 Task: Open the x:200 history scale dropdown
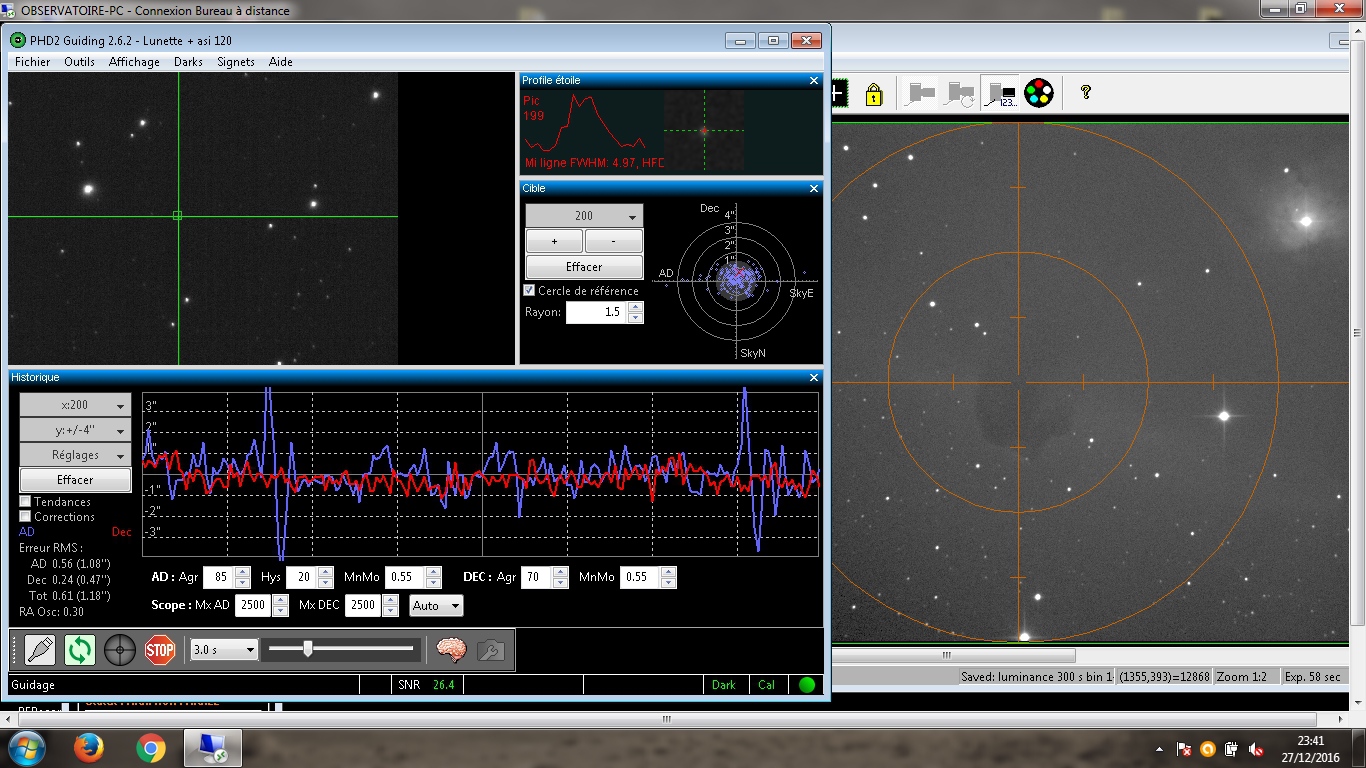click(75, 405)
